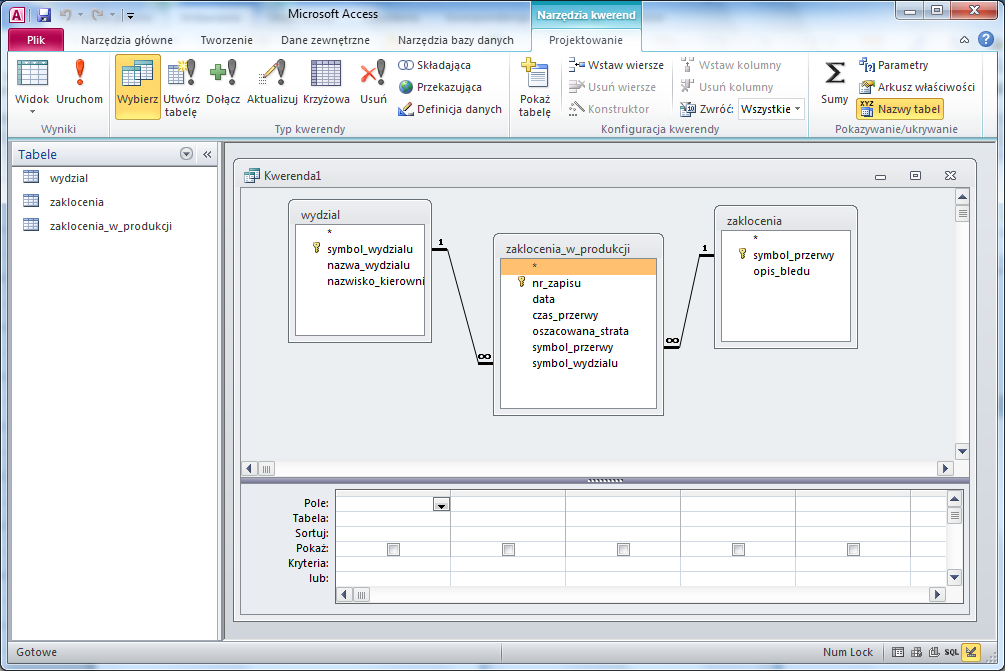The height and width of the screenshot is (671, 1005).
Task: Select the Wybierz query type
Action: [137, 87]
